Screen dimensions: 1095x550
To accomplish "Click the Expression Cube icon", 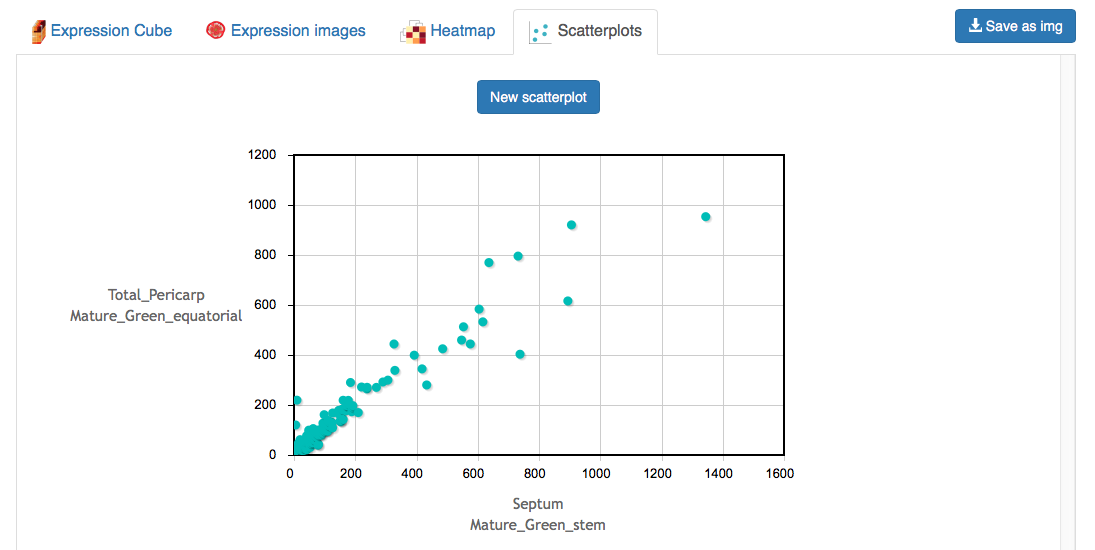I will (x=38, y=31).
